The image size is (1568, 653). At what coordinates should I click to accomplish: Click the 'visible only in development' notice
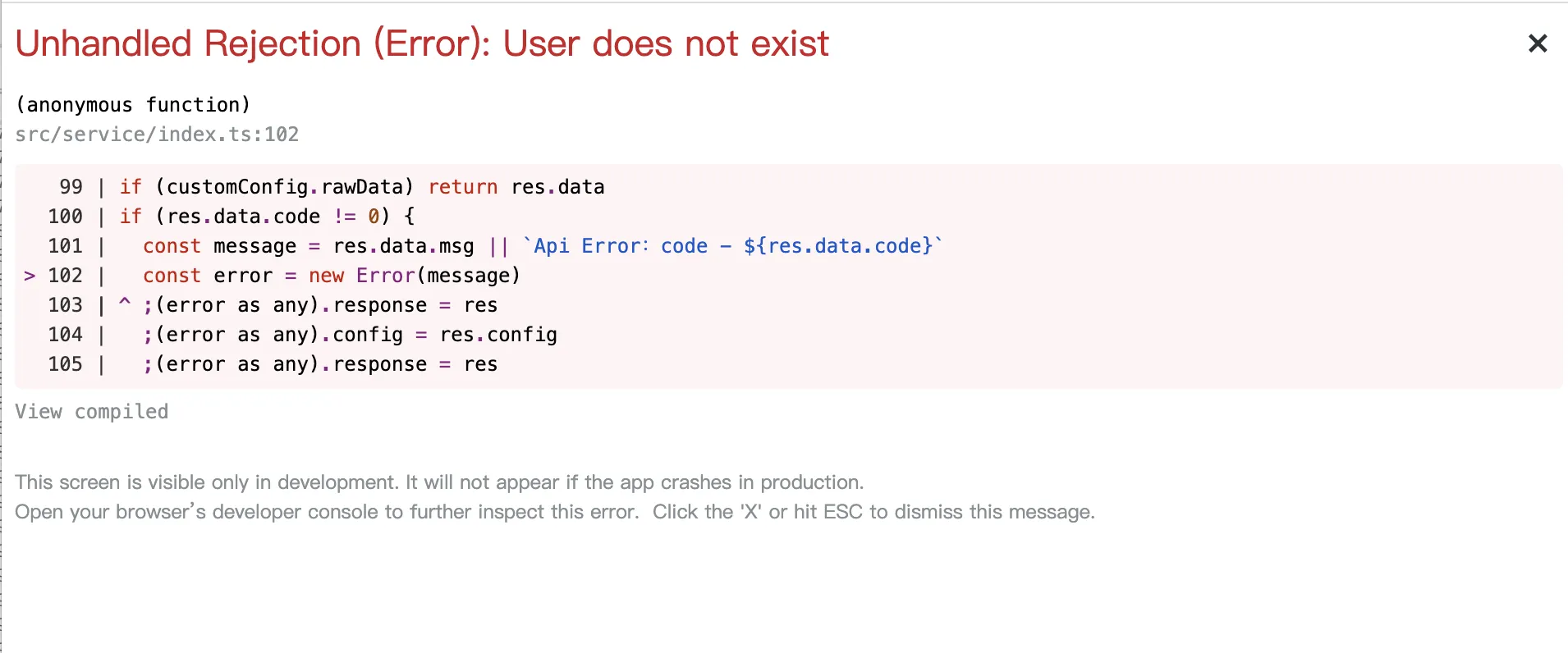point(438,482)
